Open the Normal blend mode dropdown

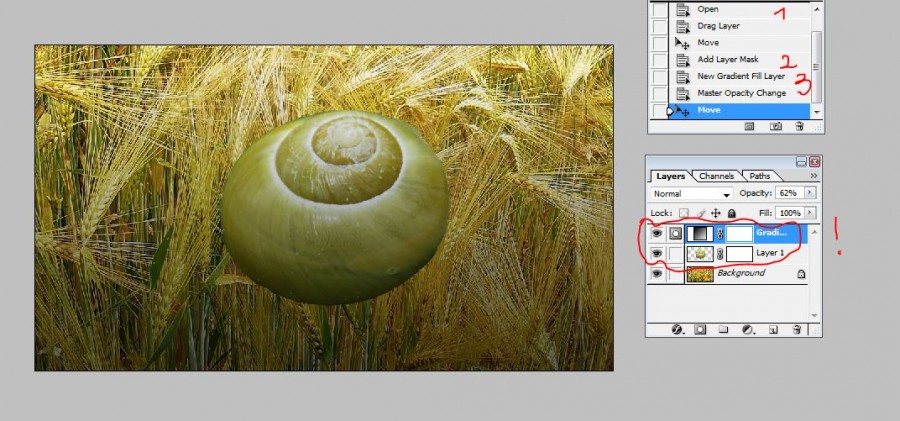click(x=691, y=193)
